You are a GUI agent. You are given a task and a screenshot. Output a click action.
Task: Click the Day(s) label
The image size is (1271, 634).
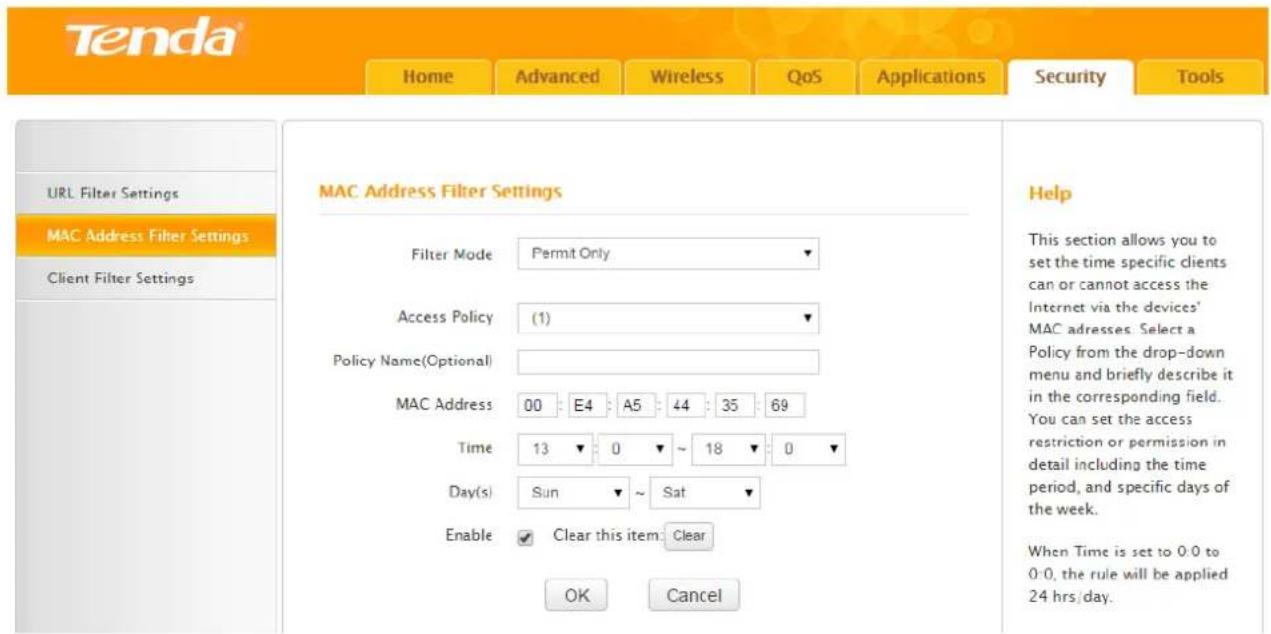471,493
